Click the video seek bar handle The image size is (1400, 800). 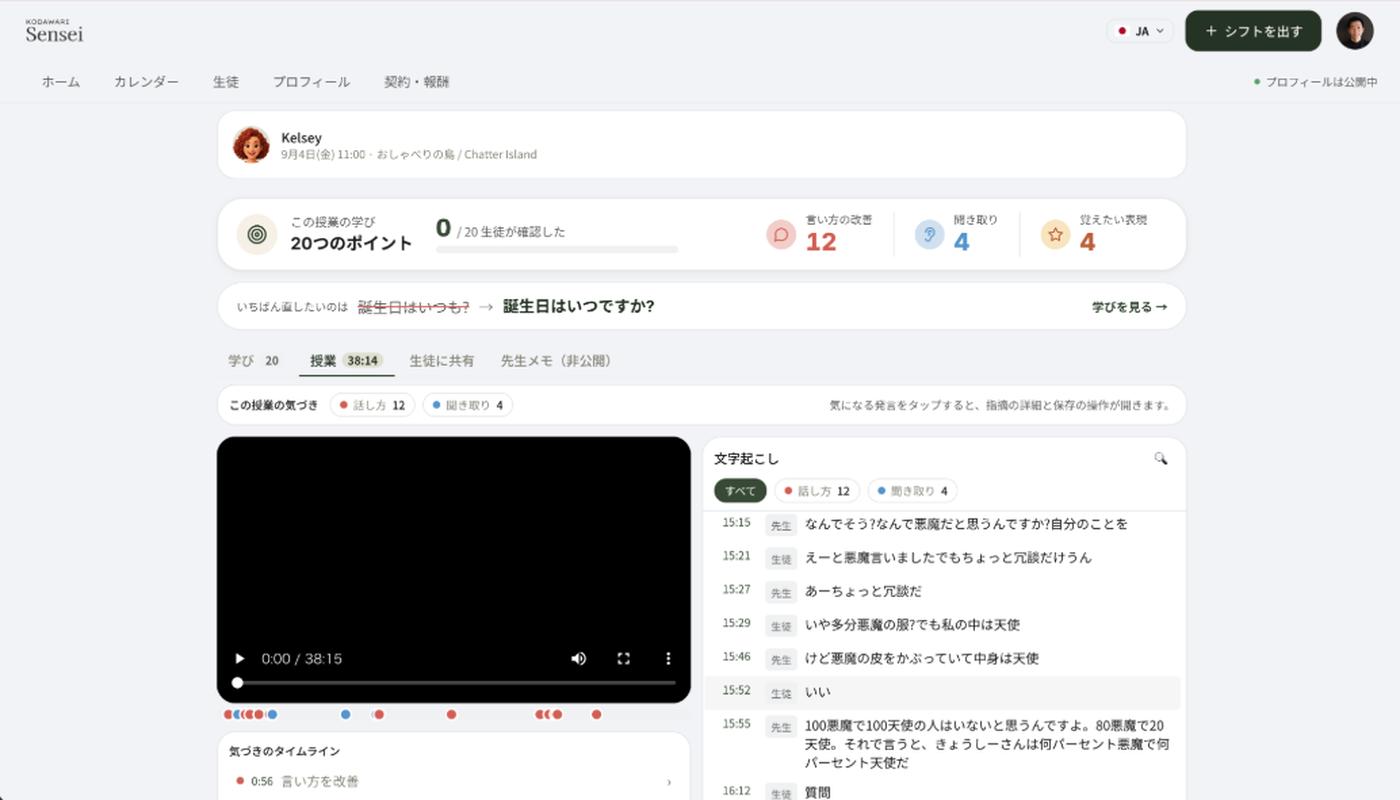[237, 683]
